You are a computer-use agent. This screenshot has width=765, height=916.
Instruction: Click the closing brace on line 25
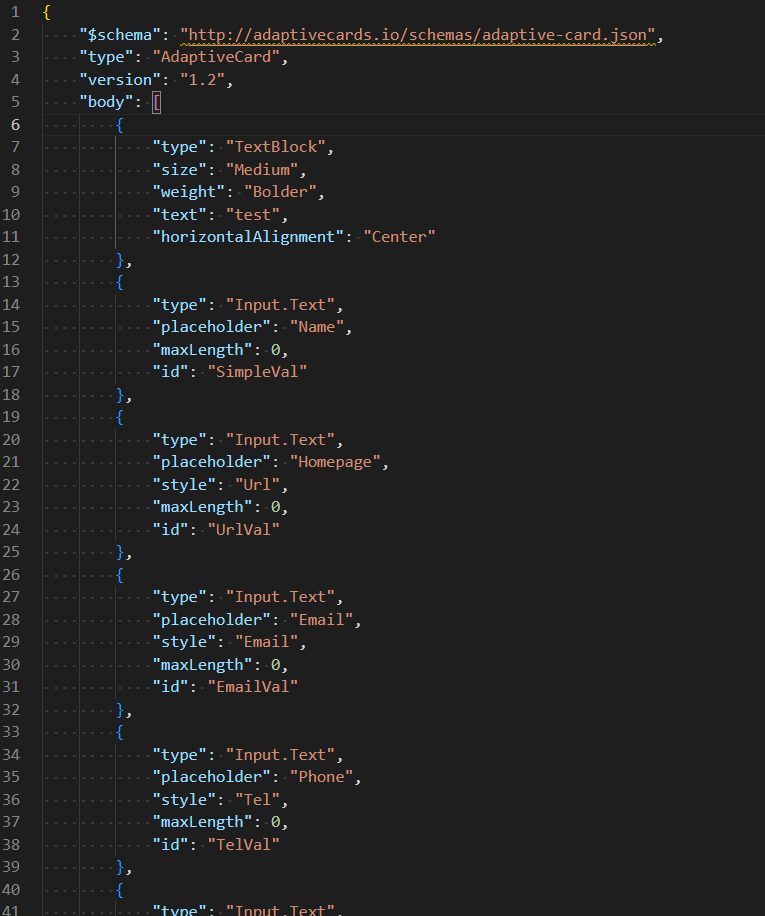(120, 552)
